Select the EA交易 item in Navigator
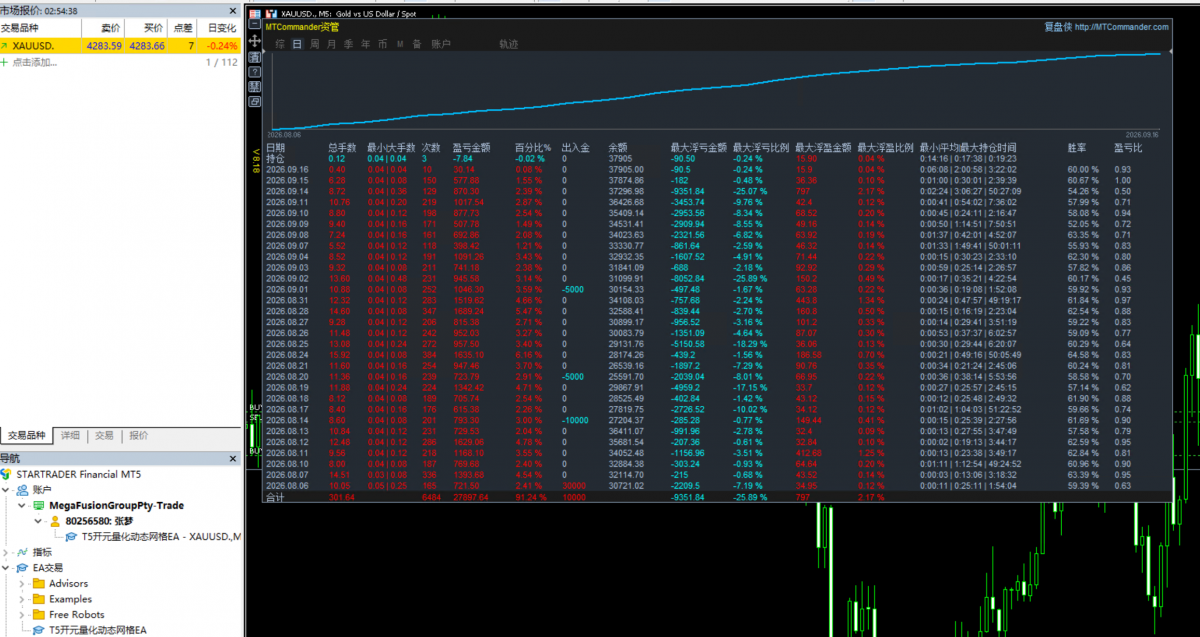 tap(48, 568)
